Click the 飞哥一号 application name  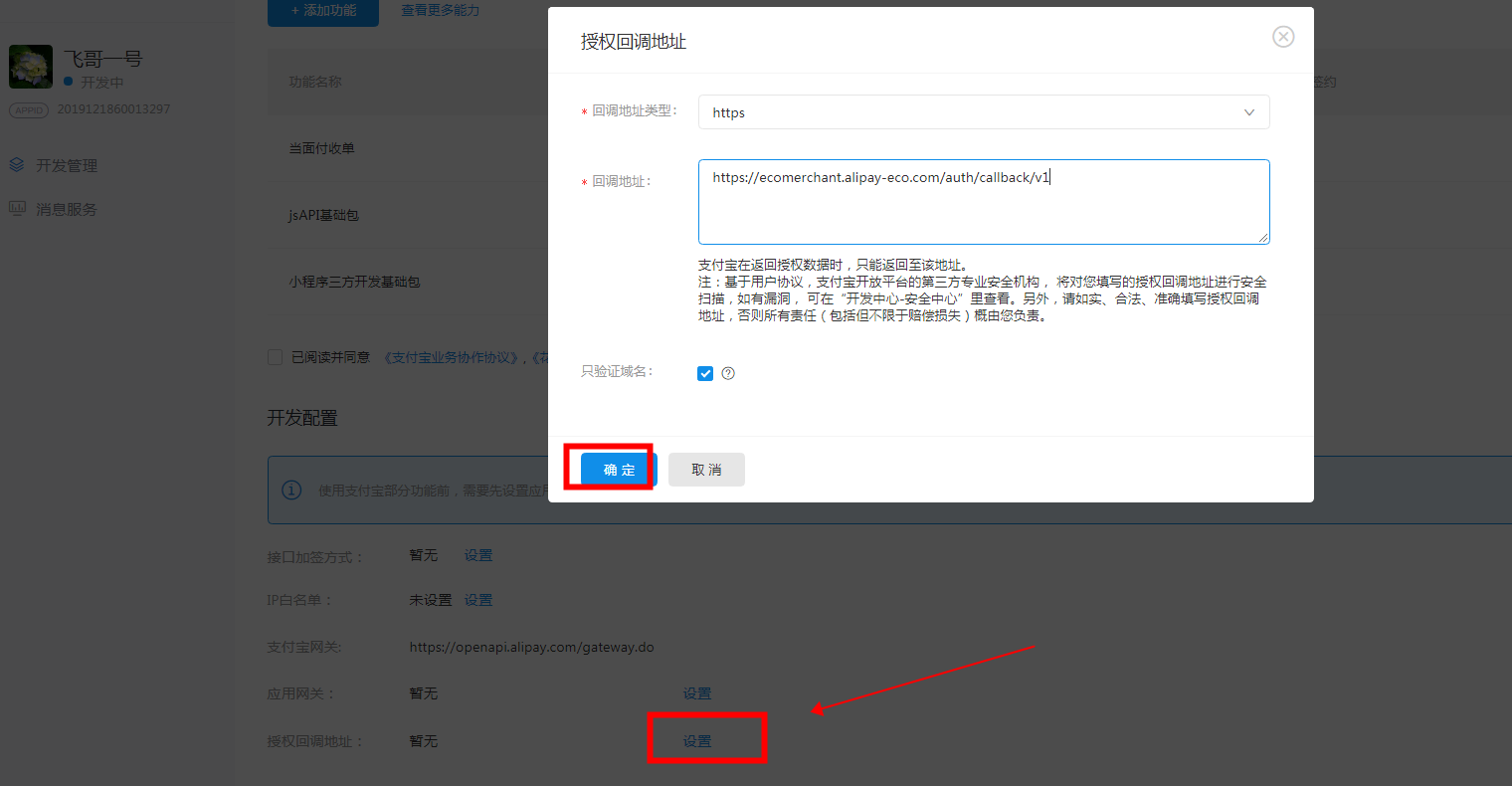[x=102, y=59]
